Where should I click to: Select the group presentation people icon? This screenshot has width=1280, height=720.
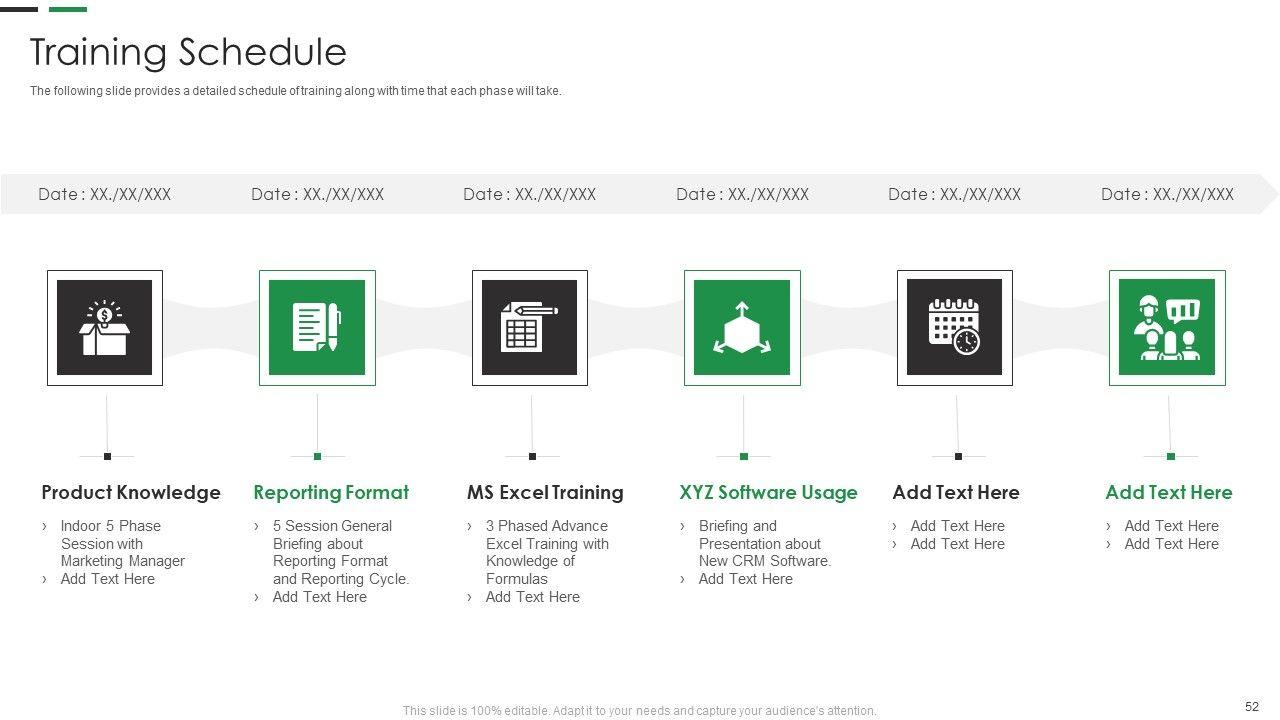click(1167, 328)
